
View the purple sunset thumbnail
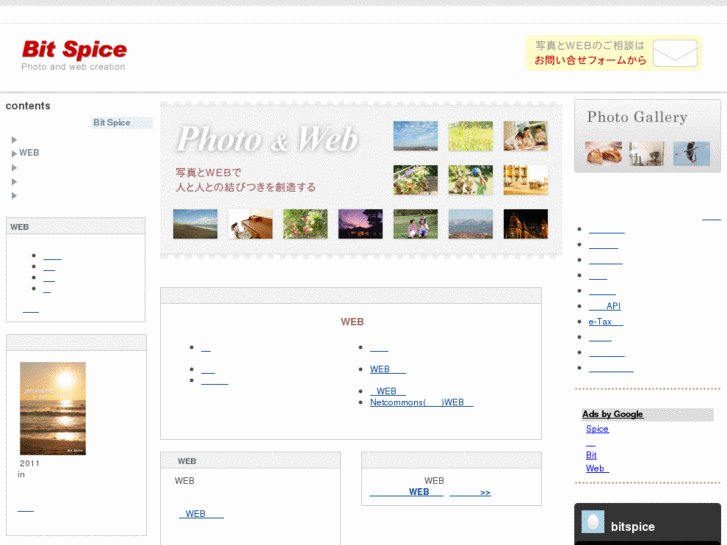tap(361, 224)
